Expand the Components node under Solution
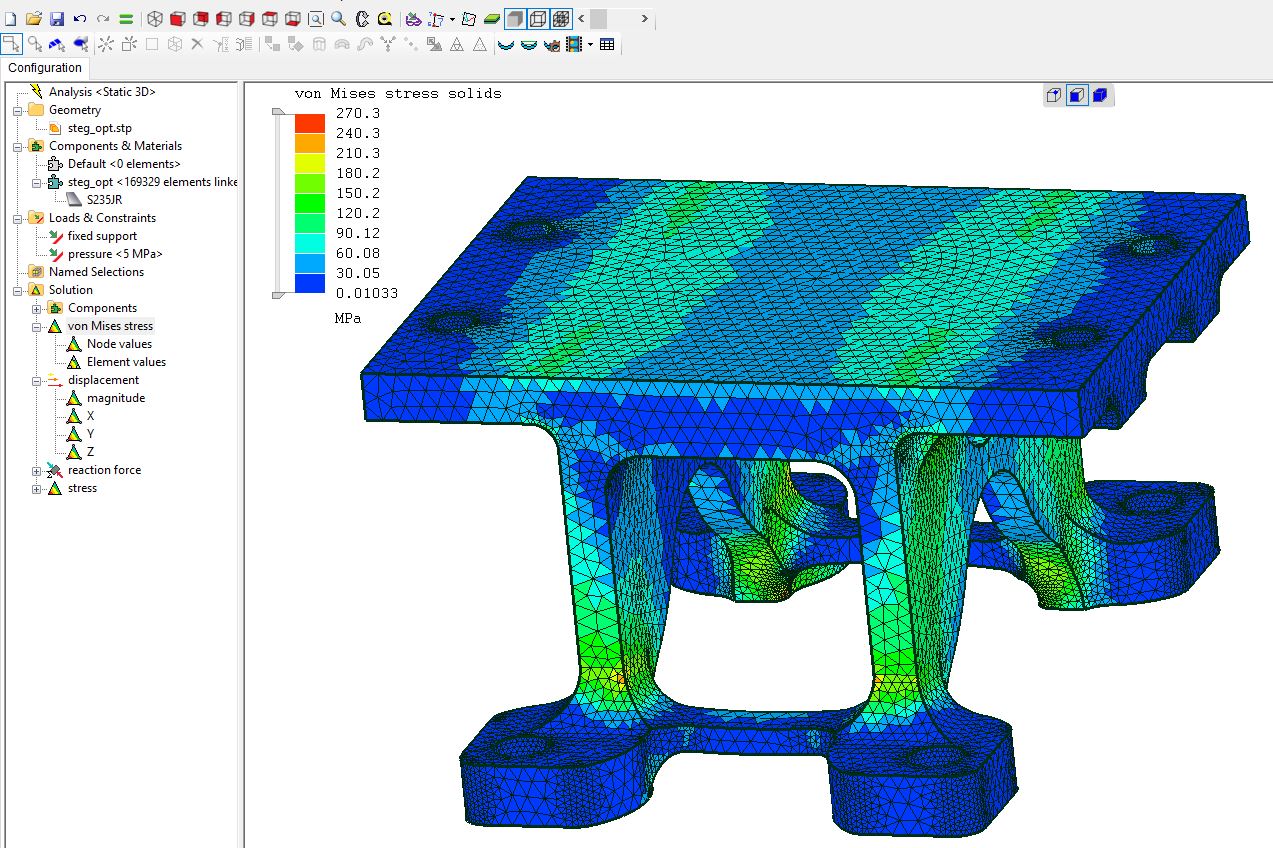 tap(37, 308)
